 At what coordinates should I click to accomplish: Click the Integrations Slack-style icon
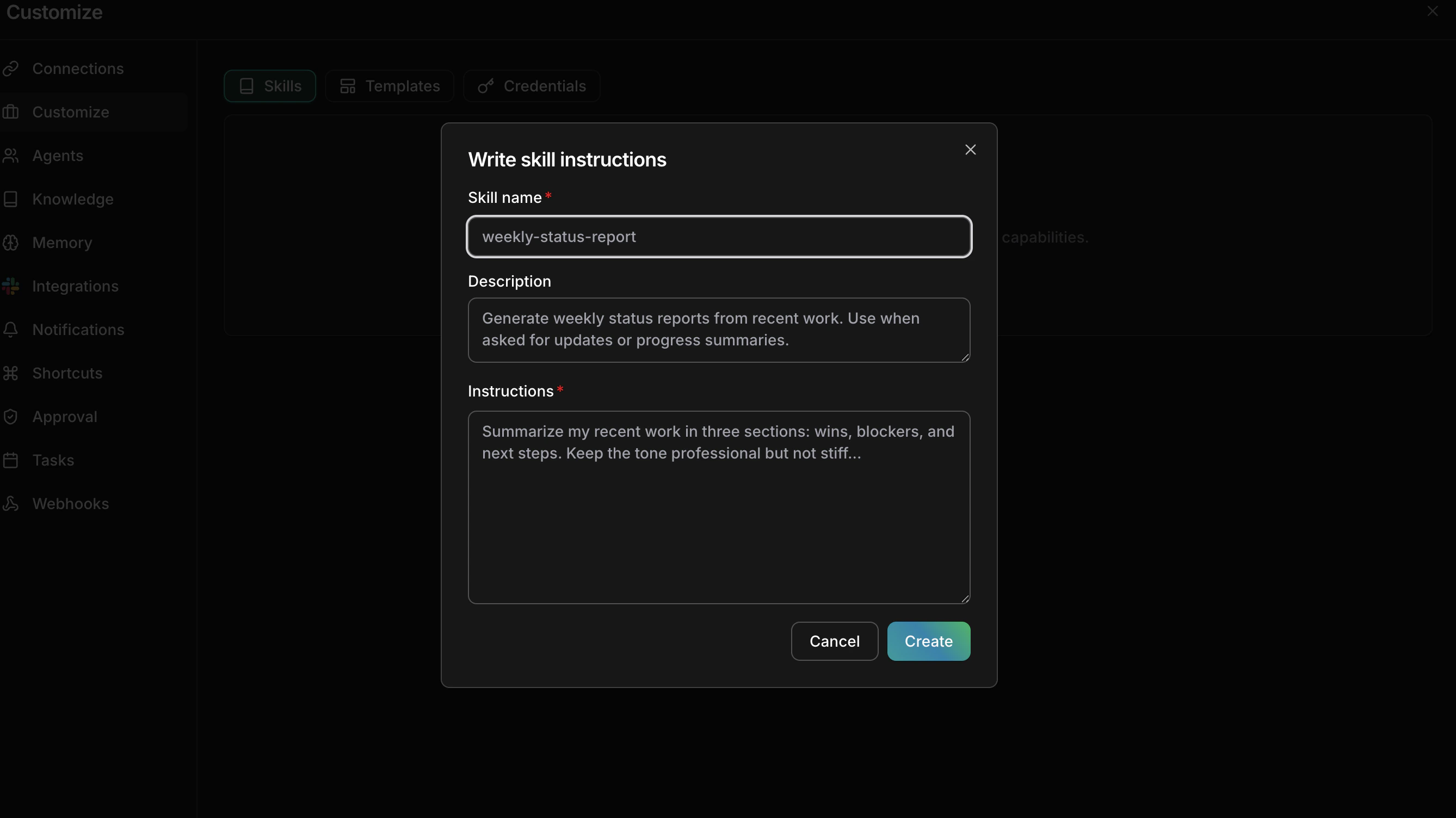point(12,286)
